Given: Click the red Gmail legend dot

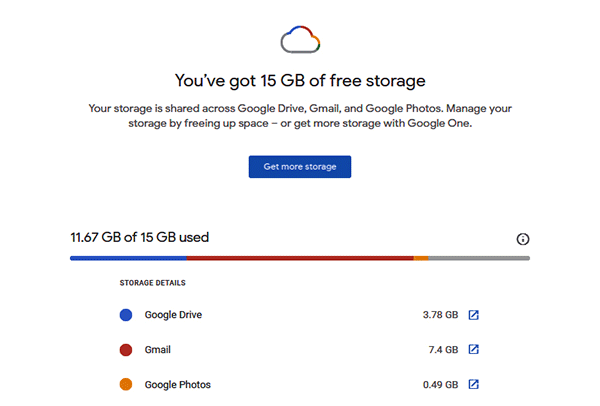Looking at the screenshot, I should [126, 350].
